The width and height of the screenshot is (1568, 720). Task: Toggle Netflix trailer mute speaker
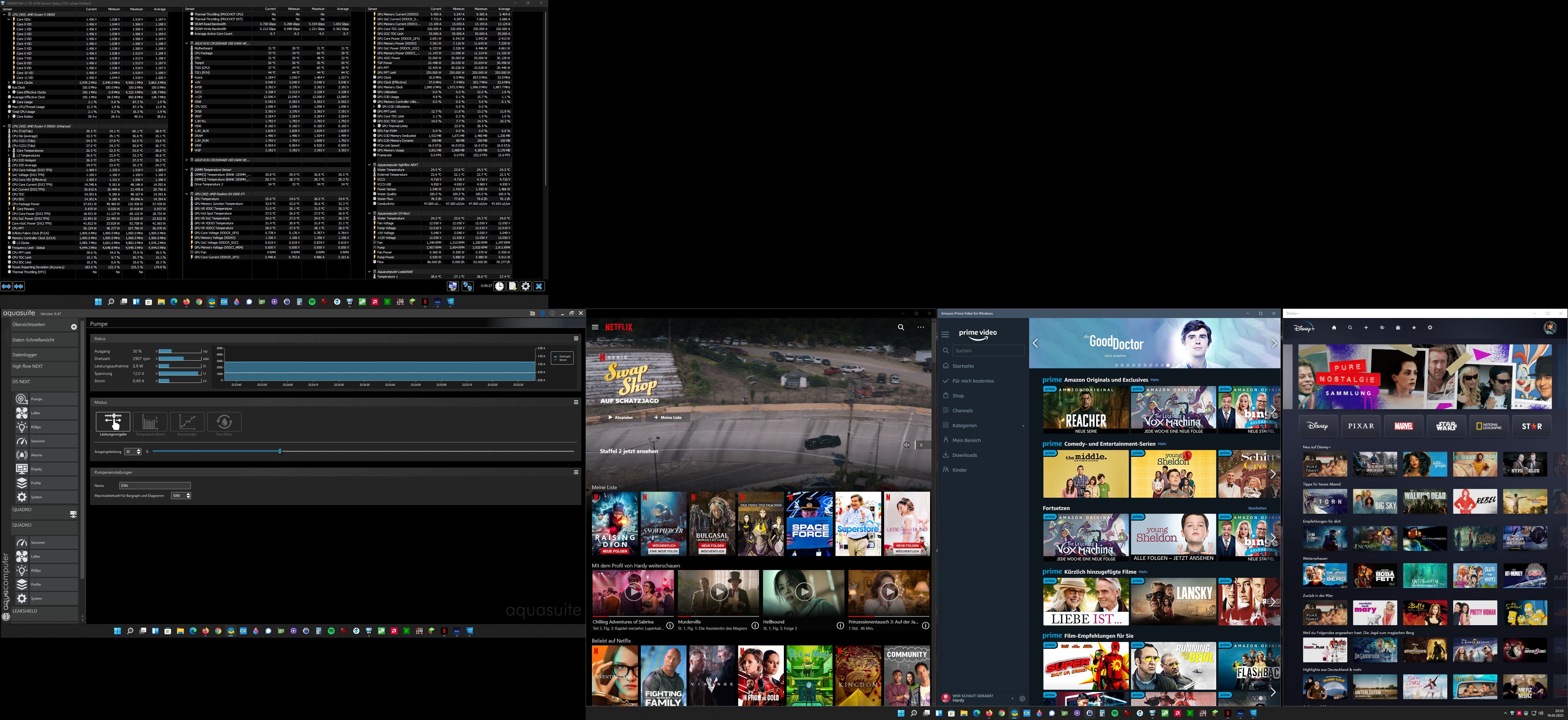tap(906, 445)
